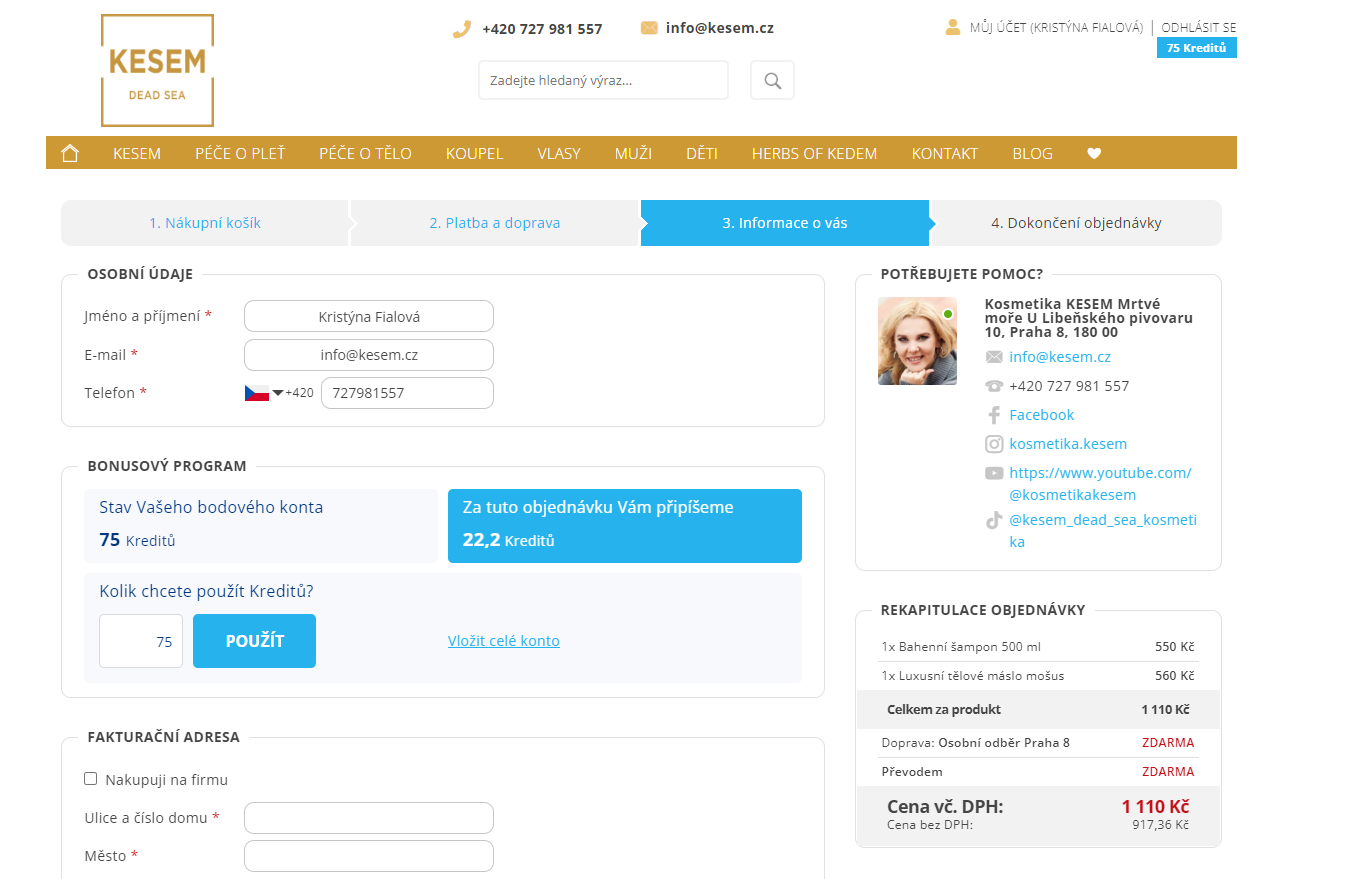Open the KONTAKT menu item
Screen dimensions: 1368x879
945,153
